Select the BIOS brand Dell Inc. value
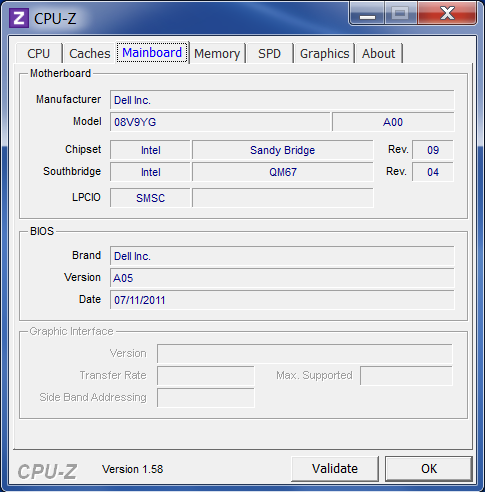486x492 pixels. (282, 256)
